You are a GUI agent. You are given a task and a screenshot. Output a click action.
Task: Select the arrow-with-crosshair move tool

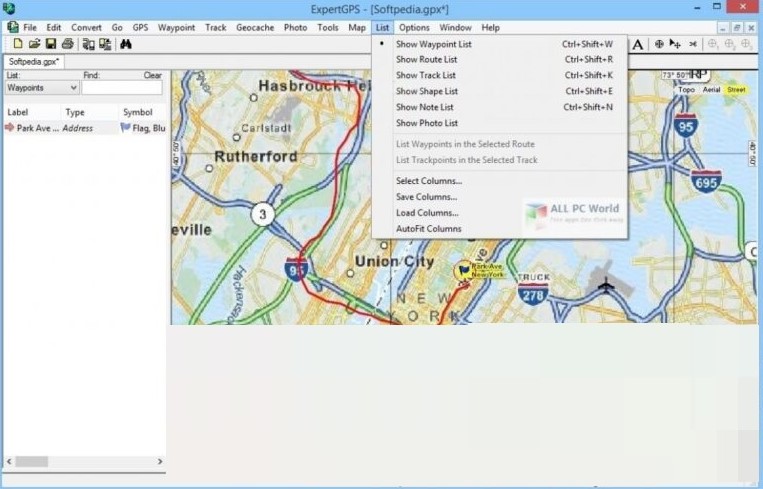pos(674,44)
